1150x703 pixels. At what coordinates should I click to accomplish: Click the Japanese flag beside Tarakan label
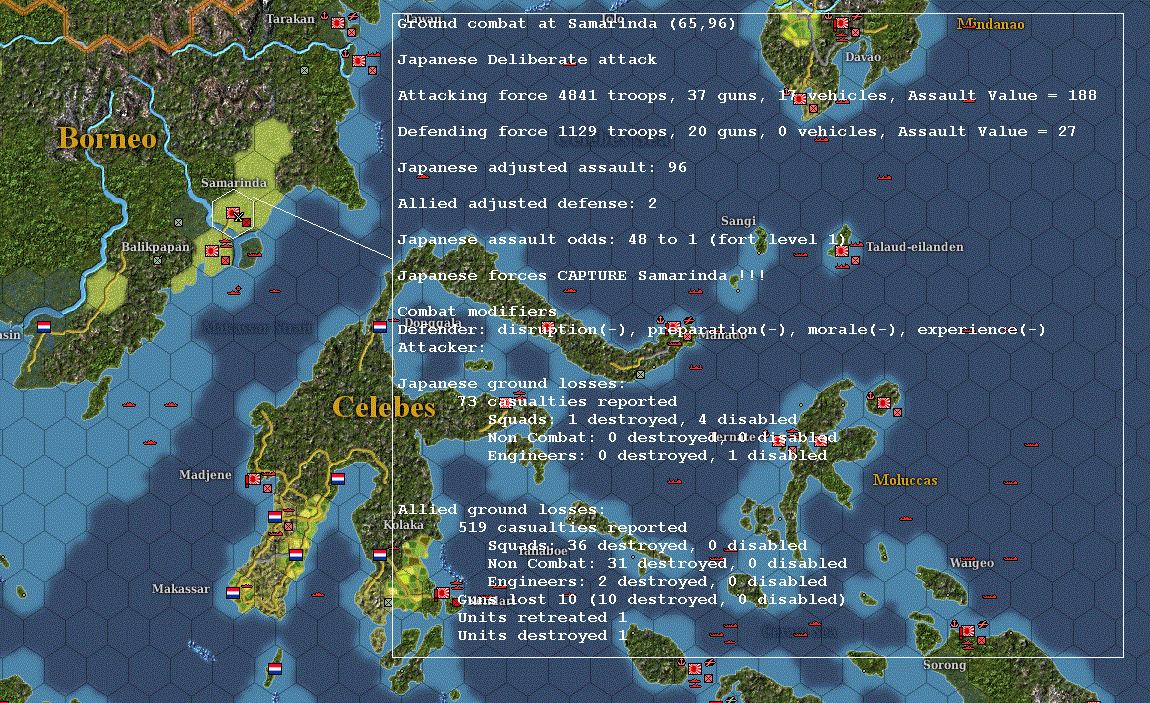coord(338,23)
